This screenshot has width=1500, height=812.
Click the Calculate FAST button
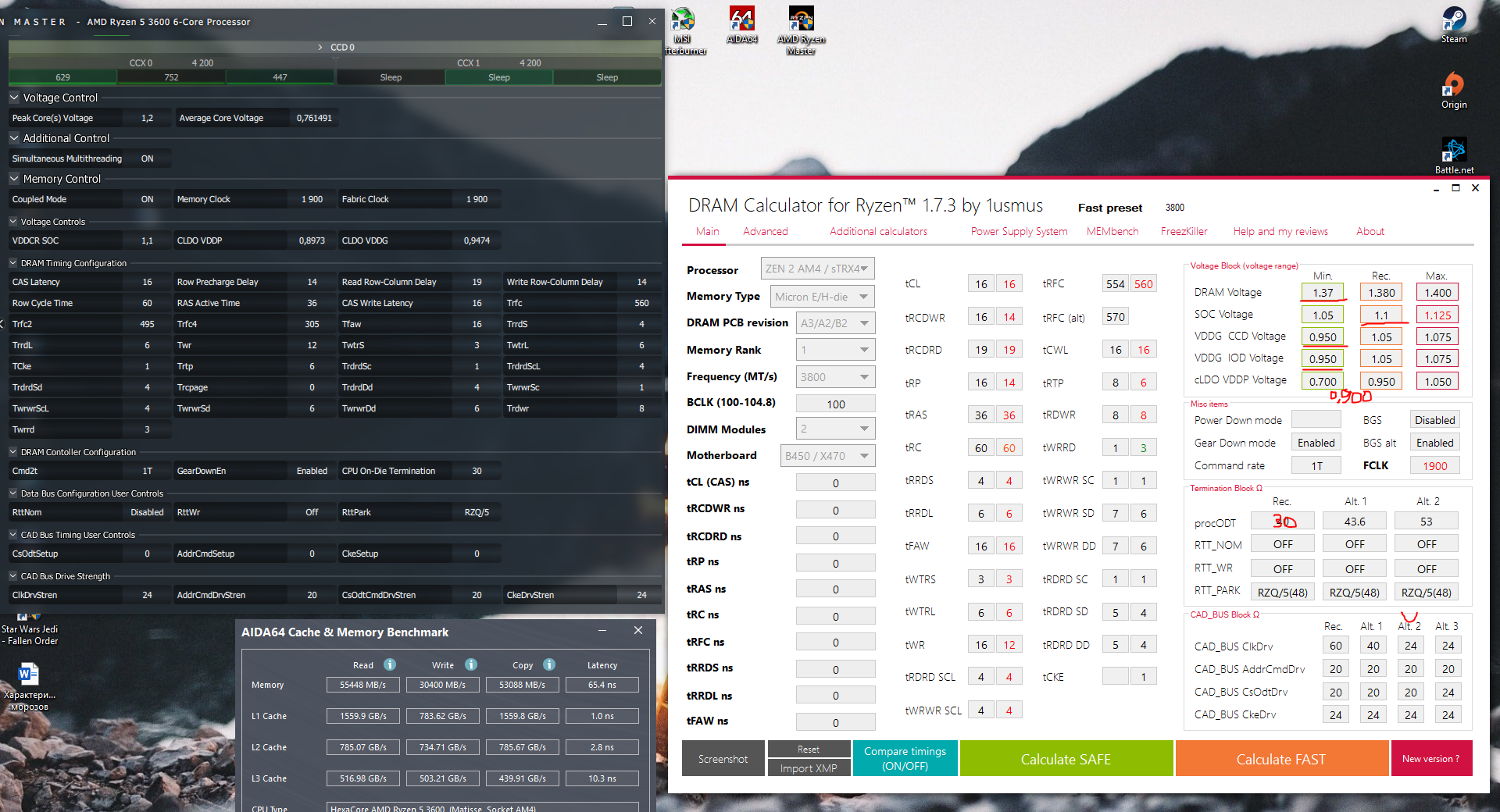tap(1281, 758)
